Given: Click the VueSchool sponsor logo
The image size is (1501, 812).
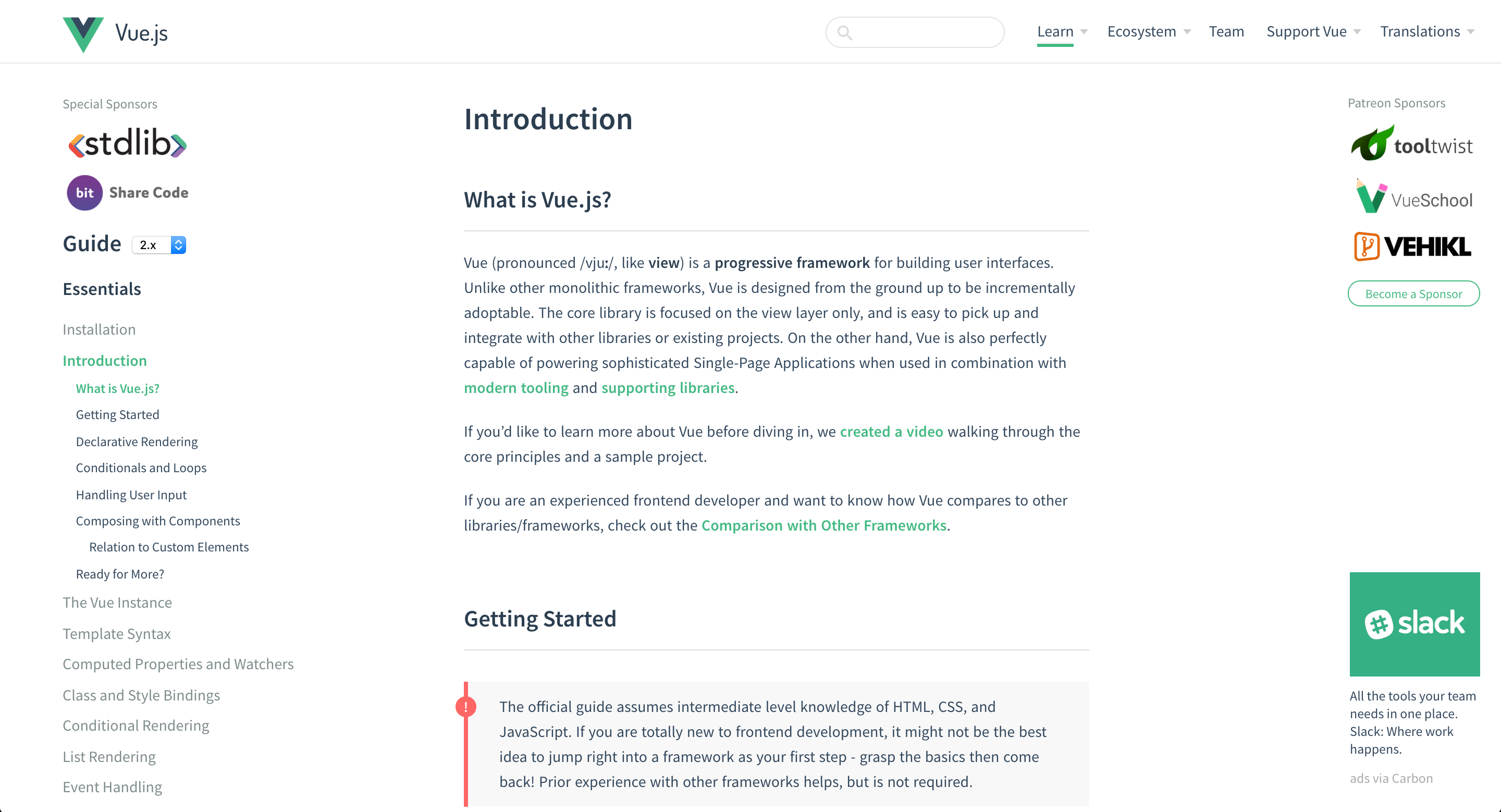Looking at the screenshot, I should [1413, 198].
